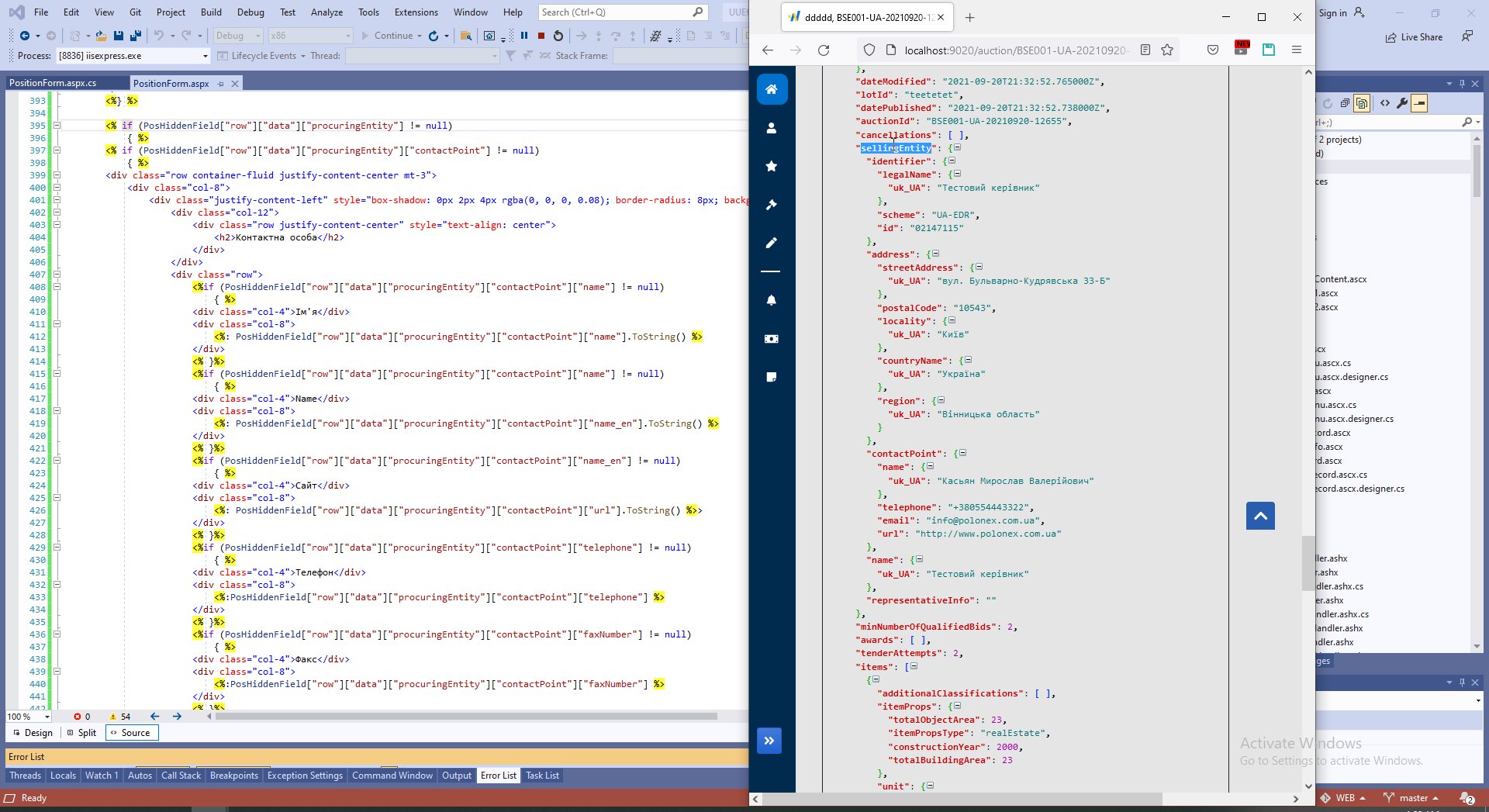
Task: Pause debugging with the Break All icon
Action: coord(524,36)
